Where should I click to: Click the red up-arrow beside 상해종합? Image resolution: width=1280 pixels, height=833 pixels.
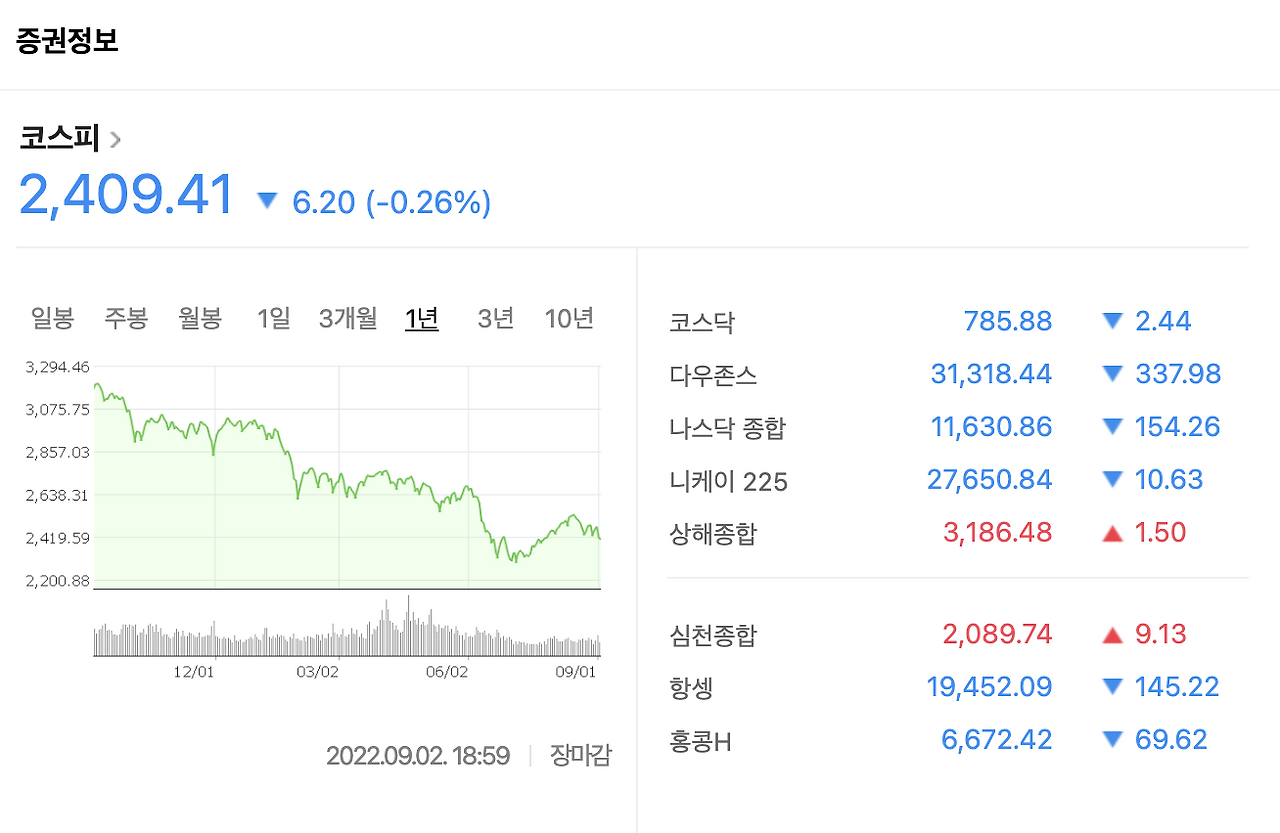(x=1112, y=532)
